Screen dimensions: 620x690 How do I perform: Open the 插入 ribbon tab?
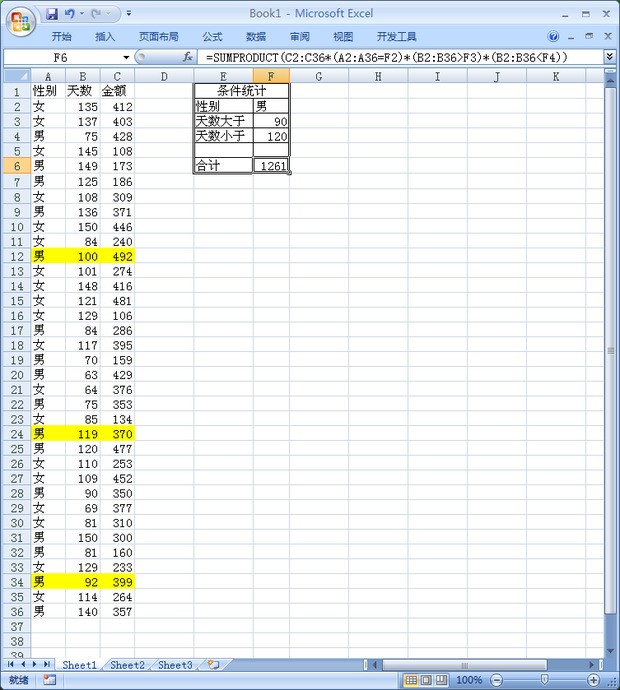(x=105, y=37)
